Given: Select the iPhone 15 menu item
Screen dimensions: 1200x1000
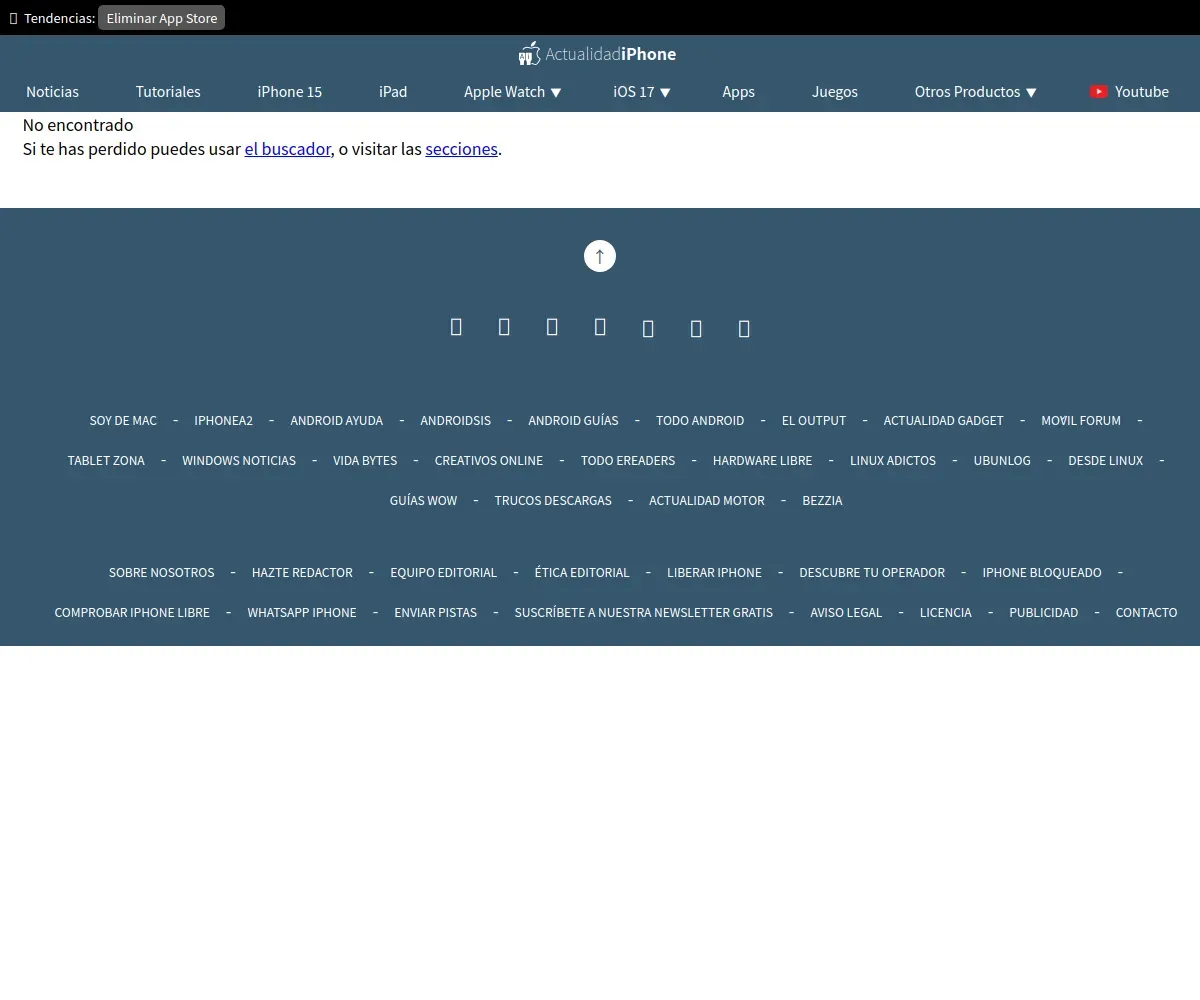Looking at the screenshot, I should point(289,91).
